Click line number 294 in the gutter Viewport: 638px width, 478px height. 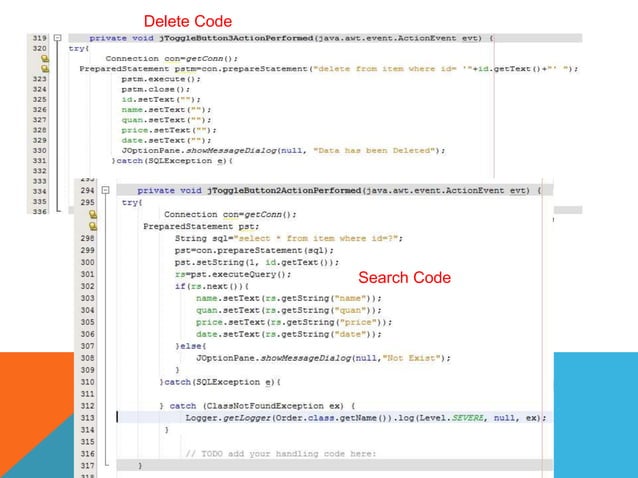click(87, 190)
